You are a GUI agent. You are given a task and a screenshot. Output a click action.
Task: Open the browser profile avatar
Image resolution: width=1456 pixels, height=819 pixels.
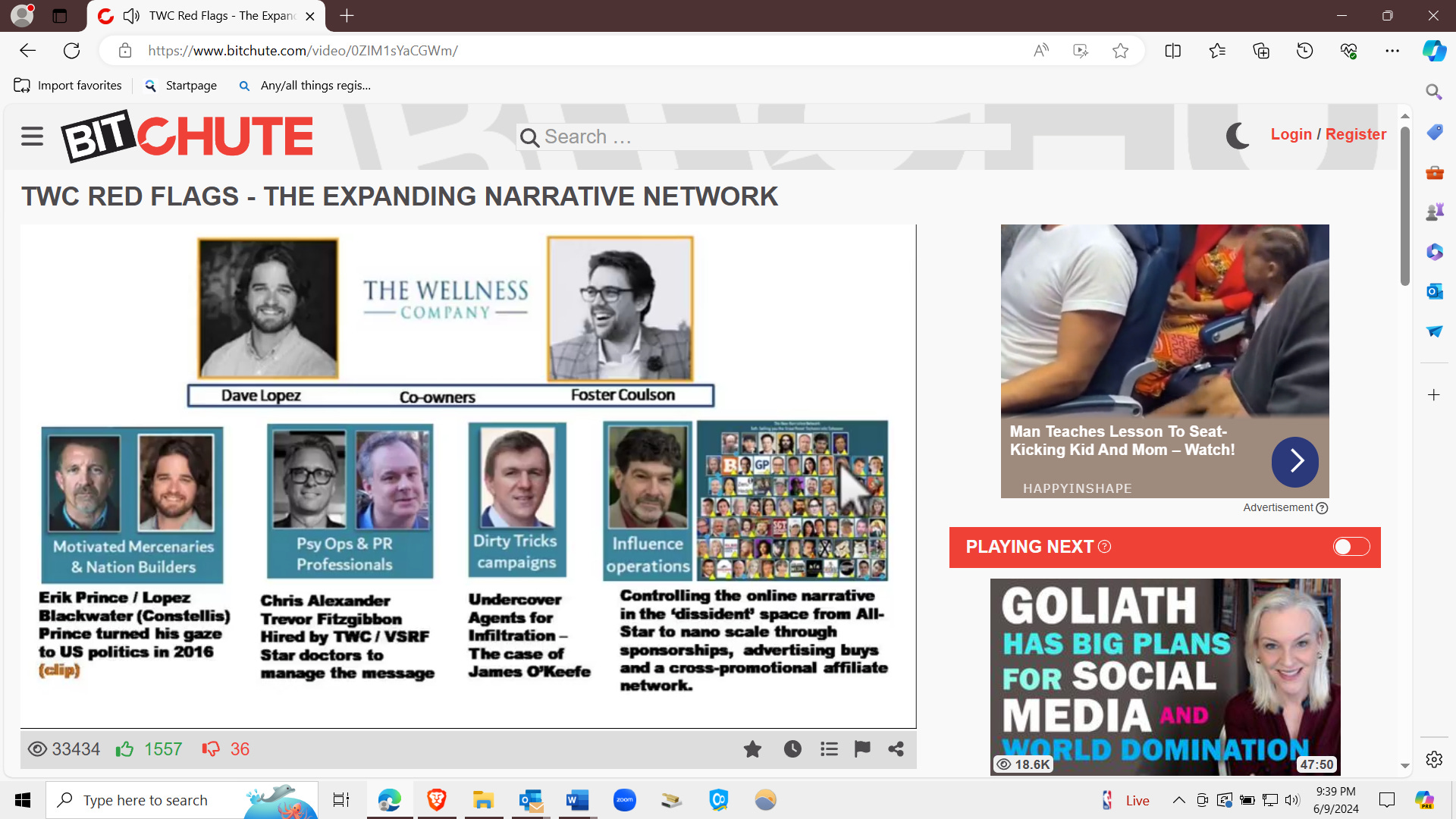click(23, 15)
